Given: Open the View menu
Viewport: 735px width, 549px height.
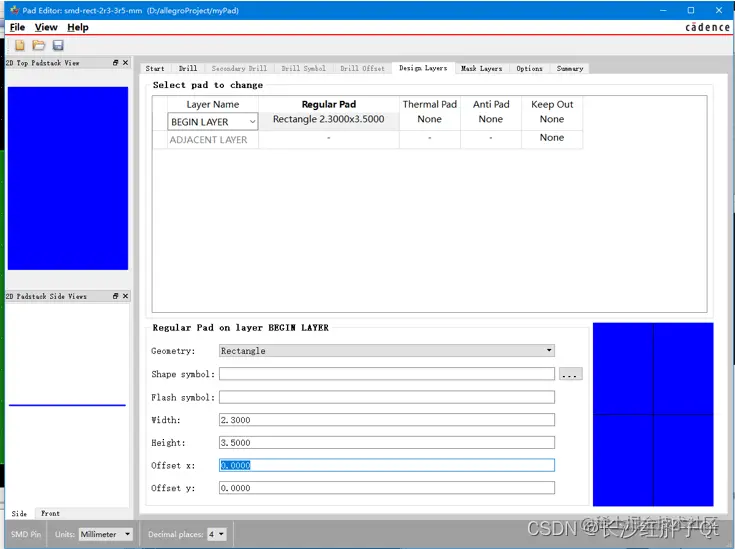Looking at the screenshot, I should 46,27.
